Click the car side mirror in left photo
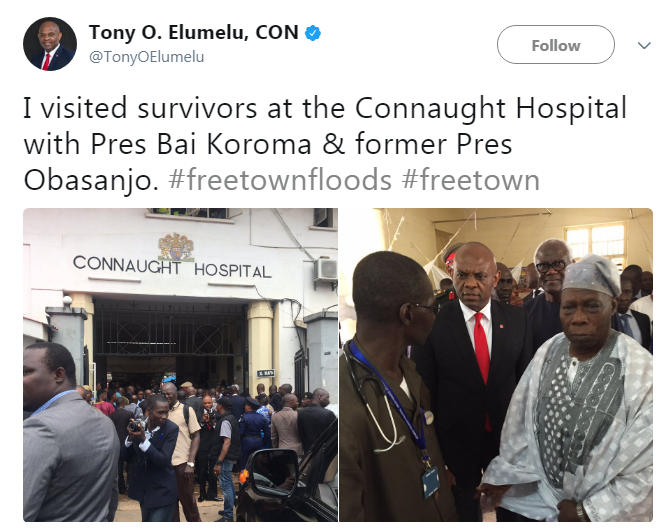Screen dimensions: 661x531 click(270, 475)
